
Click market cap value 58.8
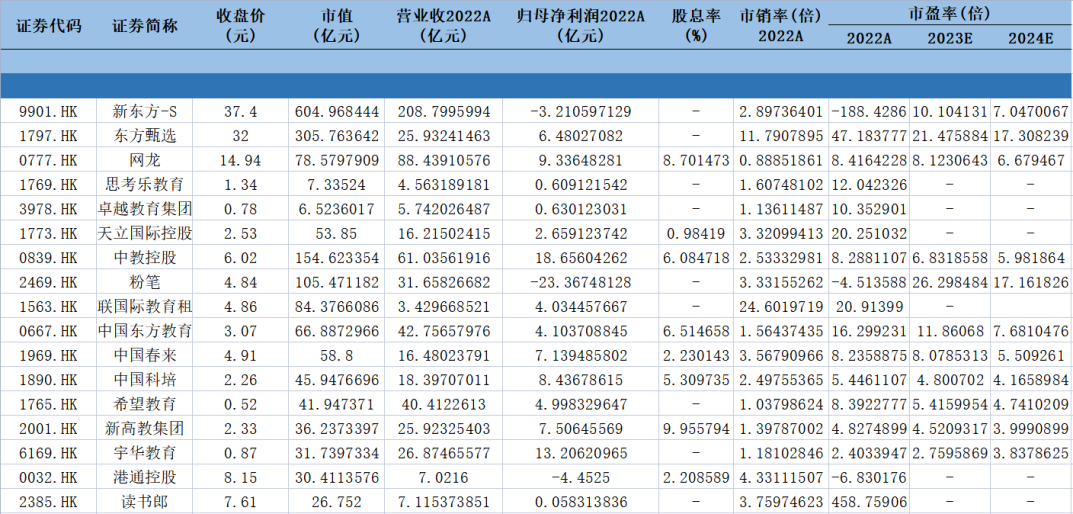point(336,355)
